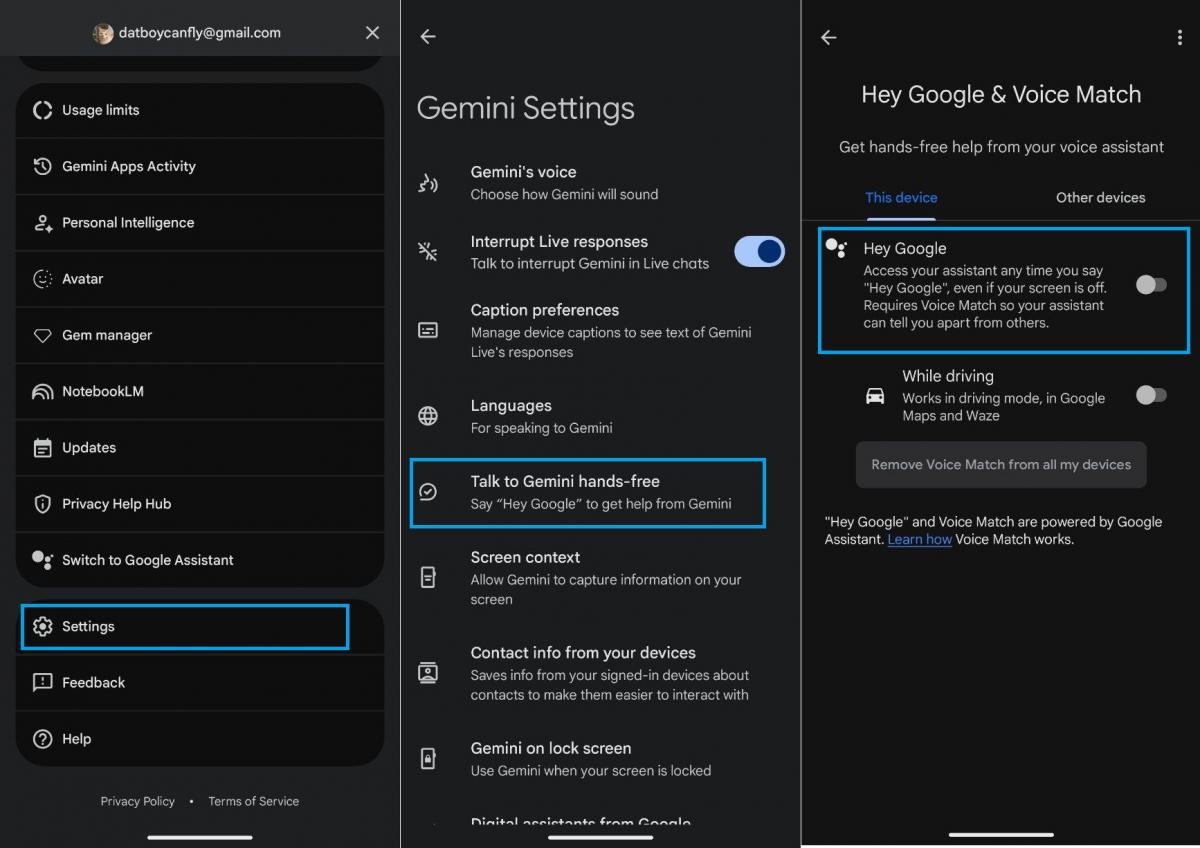Image resolution: width=1200 pixels, height=848 pixels.
Task: Tap the Gemini on lock screen icon
Action: coord(428,759)
